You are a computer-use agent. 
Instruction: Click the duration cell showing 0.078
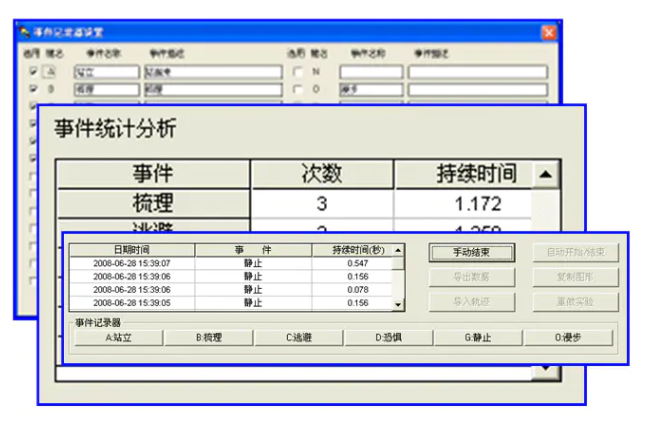[x=353, y=290]
